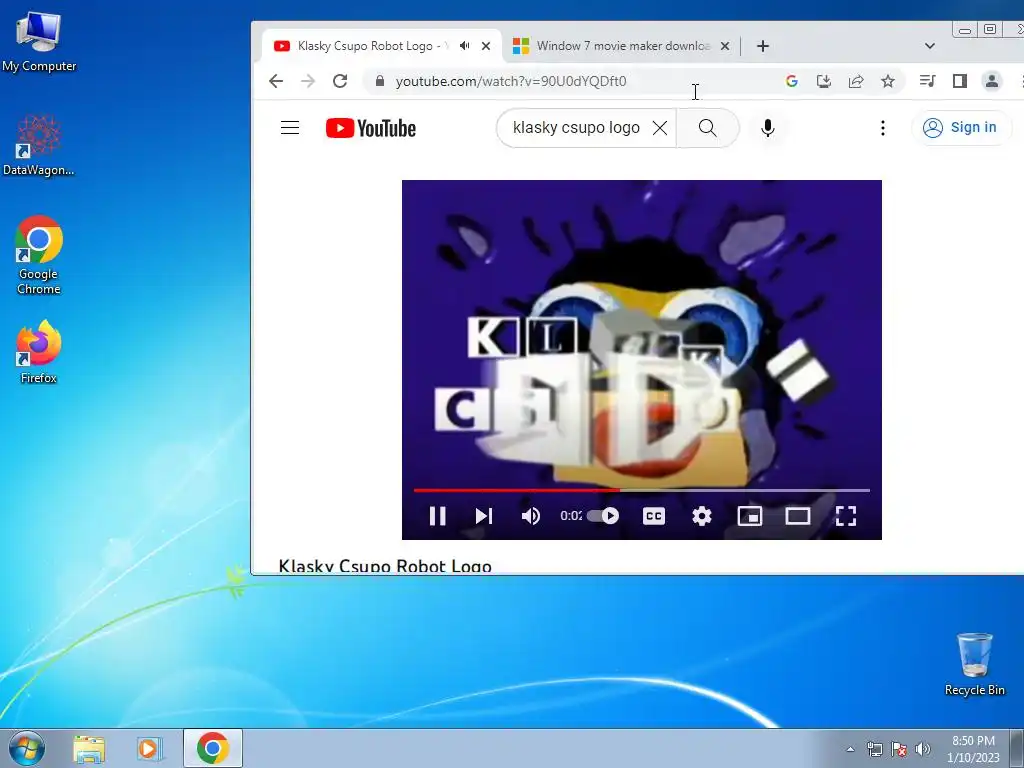The image size is (1024, 768).
Task: Share this page via address bar icon
Action: [856, 81]
